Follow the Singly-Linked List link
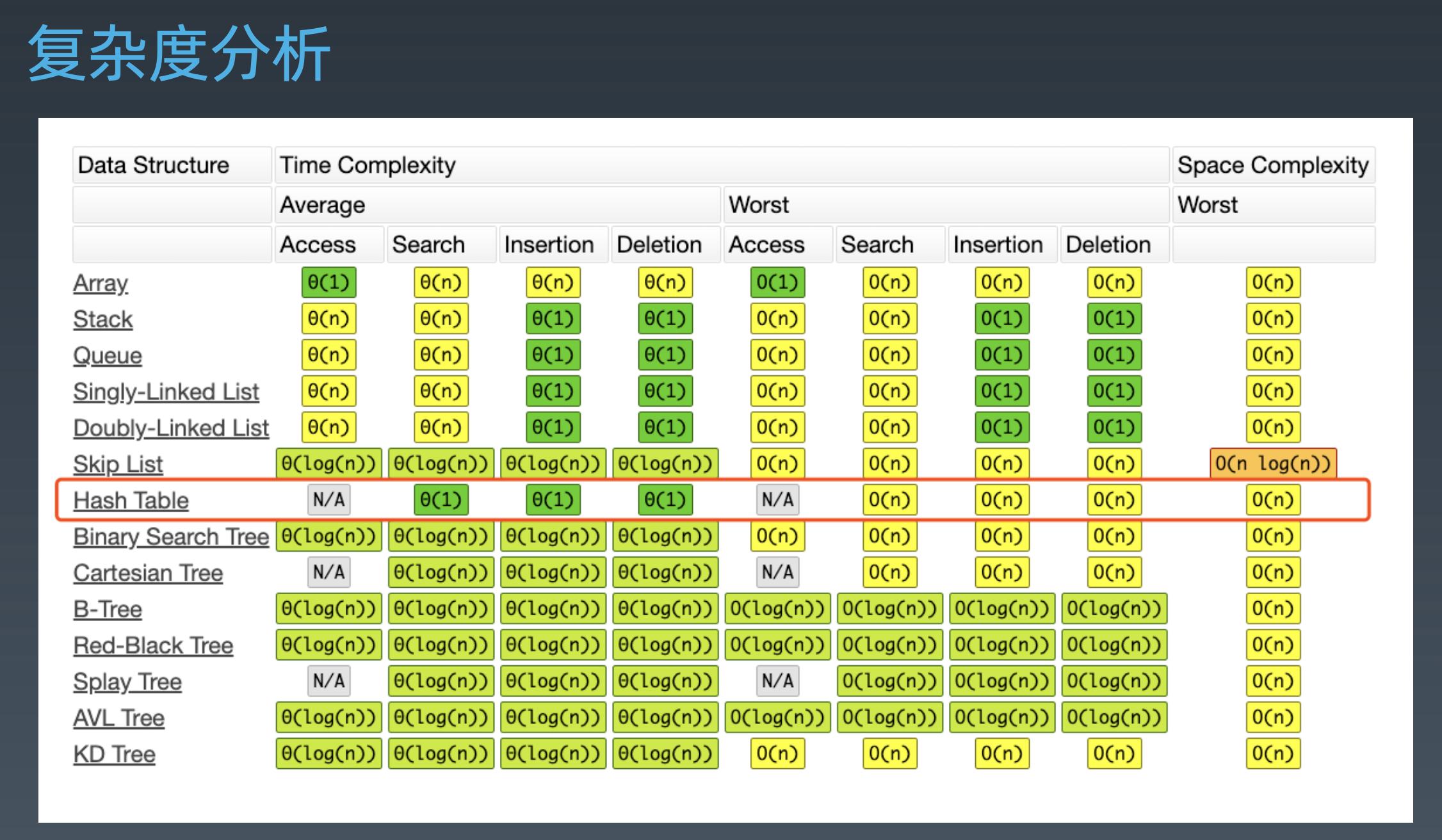Viewport: 1442px width, 840px height. (166, 391)
